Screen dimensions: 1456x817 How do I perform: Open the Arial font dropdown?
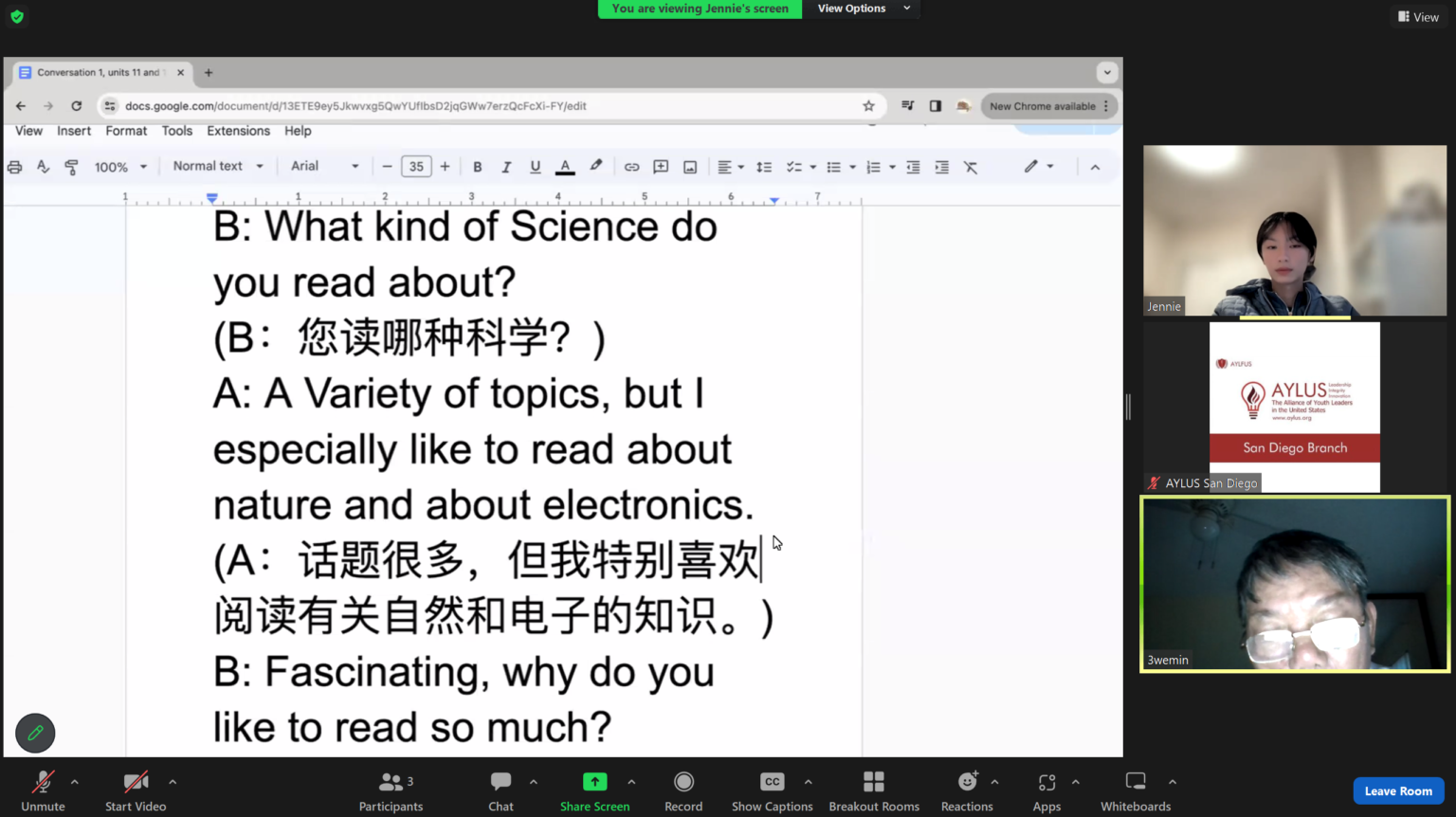(324, 167)
